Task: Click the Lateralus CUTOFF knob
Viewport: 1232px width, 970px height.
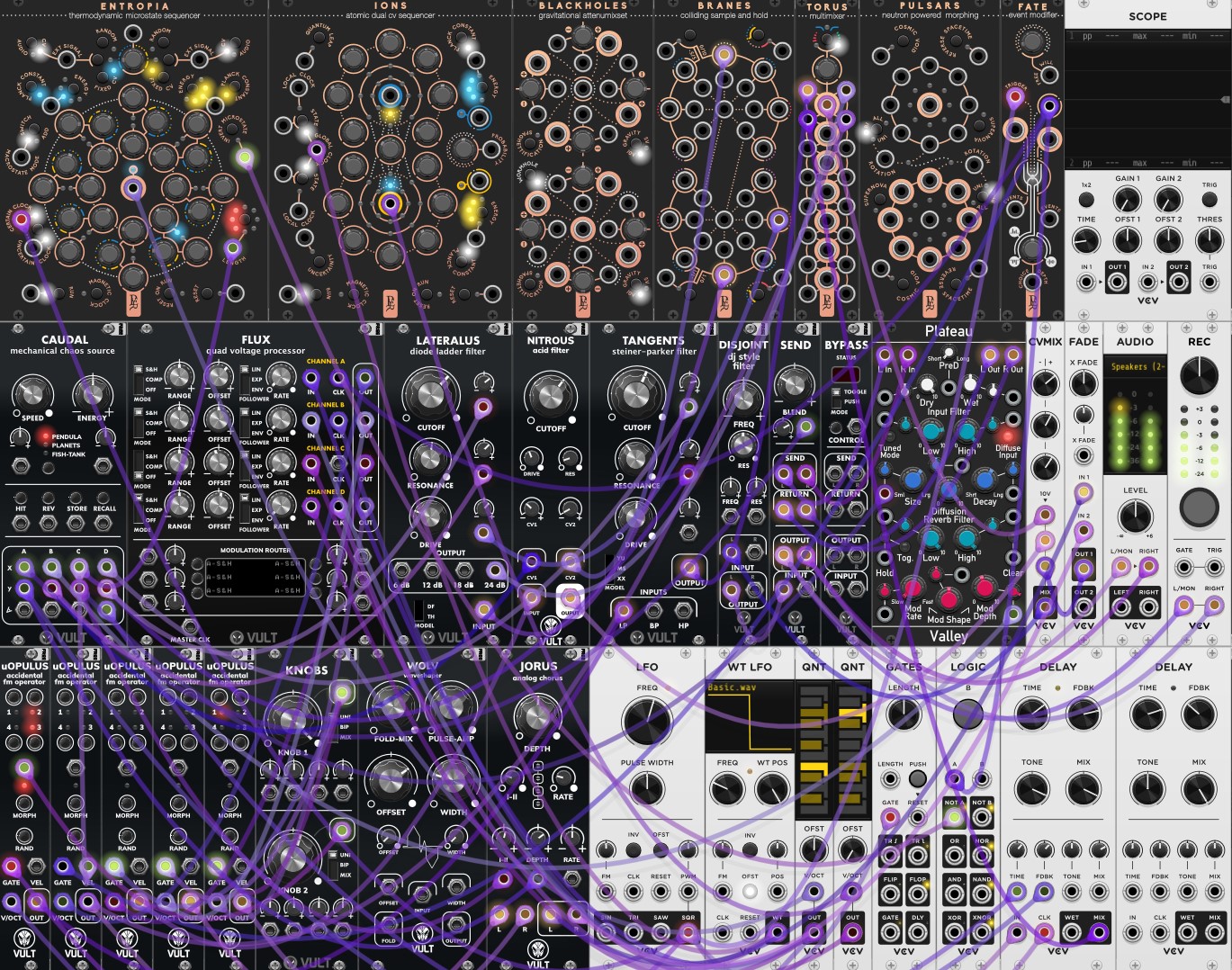Action: [431, 393]
